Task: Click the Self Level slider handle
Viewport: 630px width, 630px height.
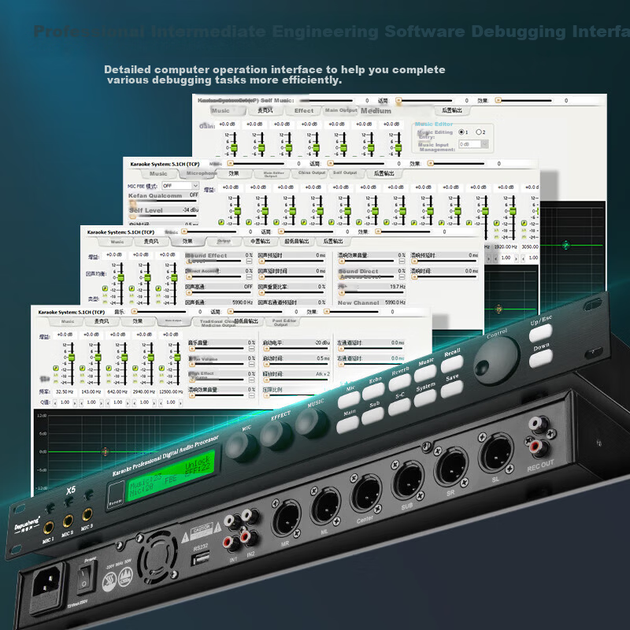Action: click(x=133, y=217)
